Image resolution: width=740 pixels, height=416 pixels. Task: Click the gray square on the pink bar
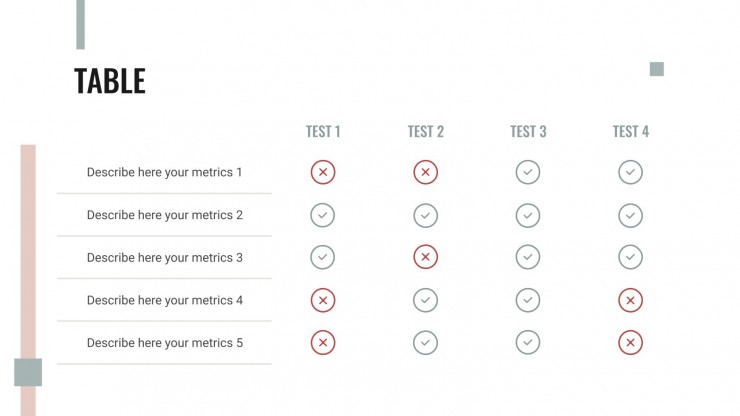28,372
